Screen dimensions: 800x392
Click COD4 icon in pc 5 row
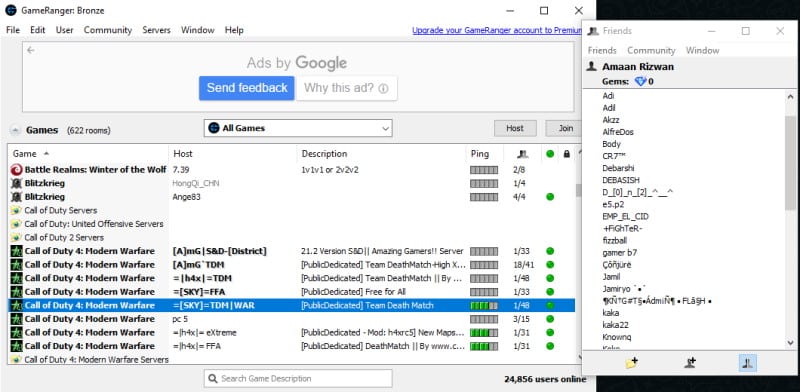click(x=16, y=319)
